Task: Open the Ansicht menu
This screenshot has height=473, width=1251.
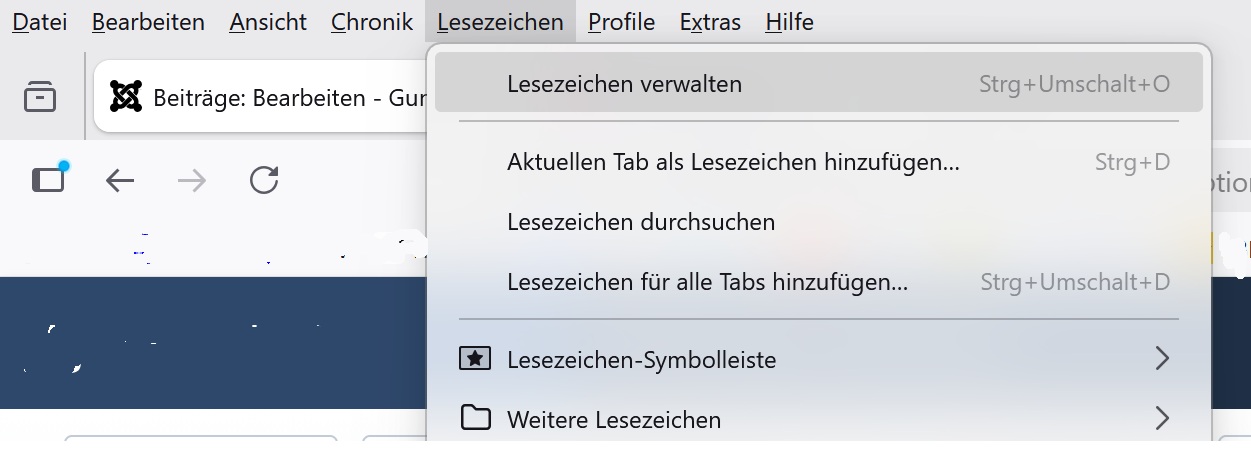Action: [x=268, y=22]
